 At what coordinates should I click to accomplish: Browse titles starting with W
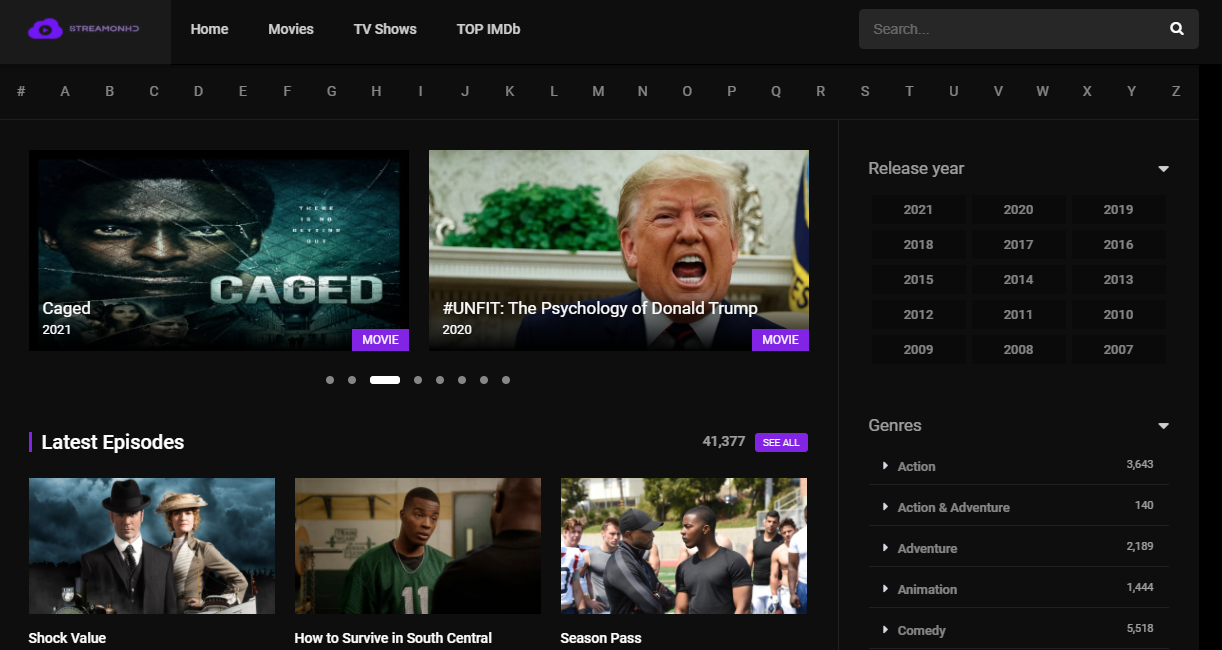(x=1042, y=91)
